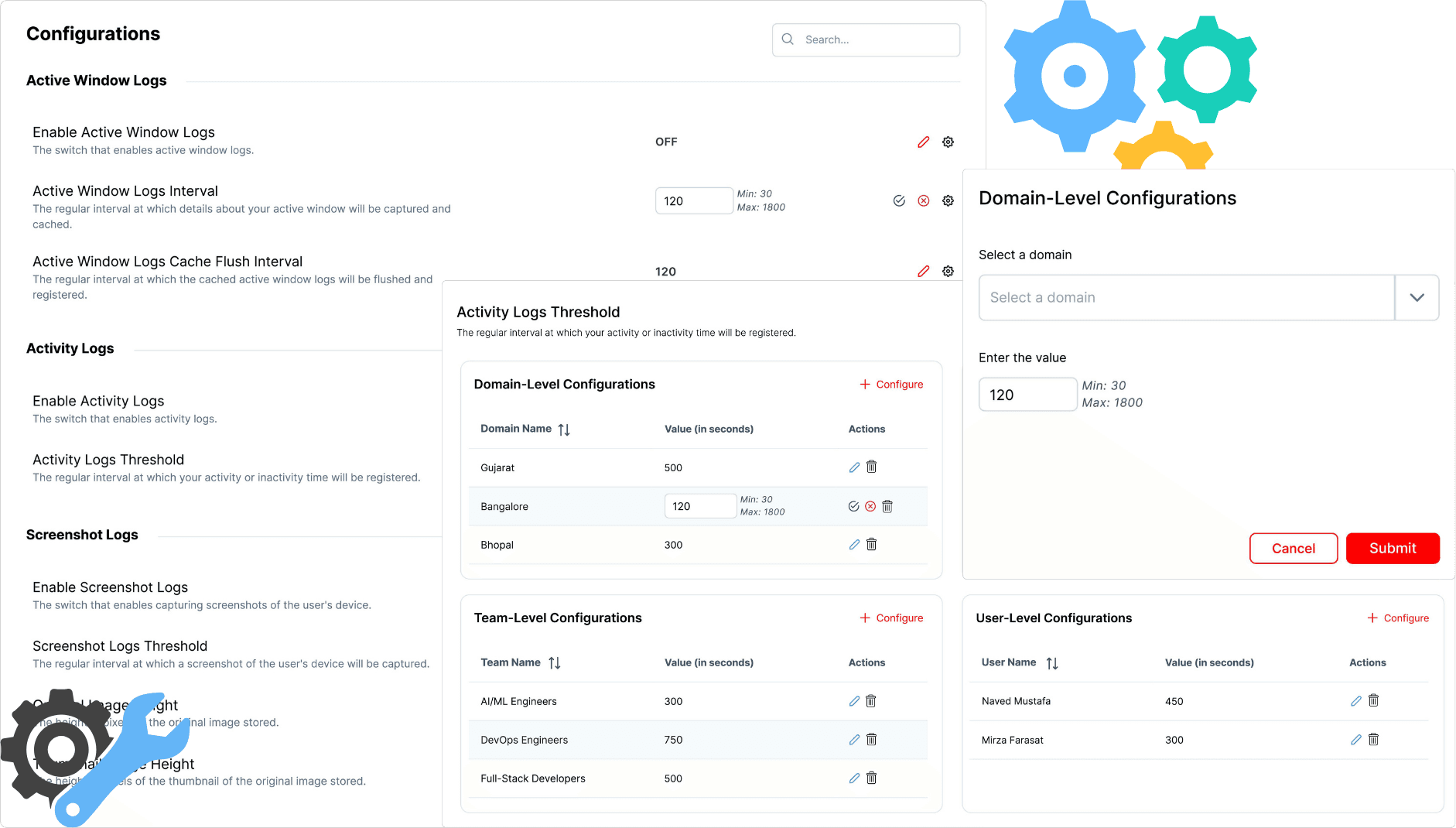This screenshot has width=1456, height=828.
Task: Sort by User Name column
Action: point(1052,663)
